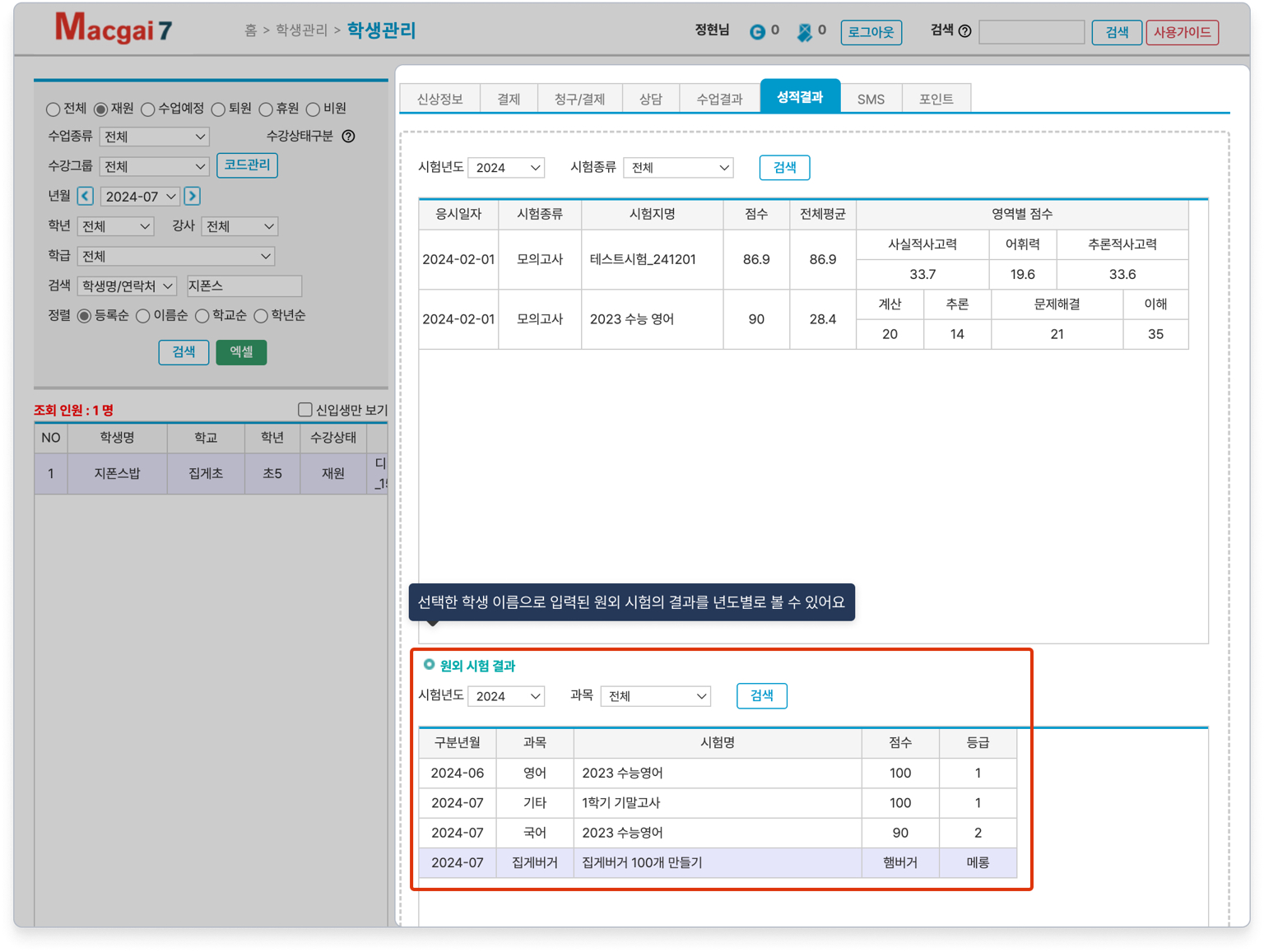Sort by 이름순 radio button
The image size is (1264, 952).
[143, 316]
